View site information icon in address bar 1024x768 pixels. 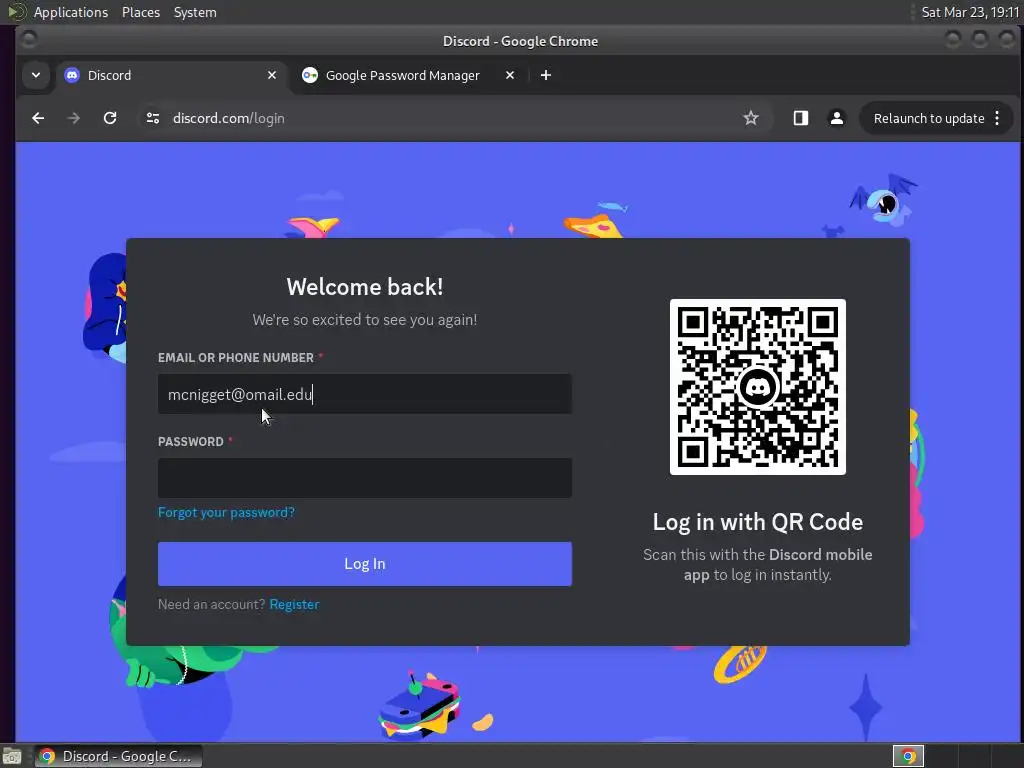[153, 118]
